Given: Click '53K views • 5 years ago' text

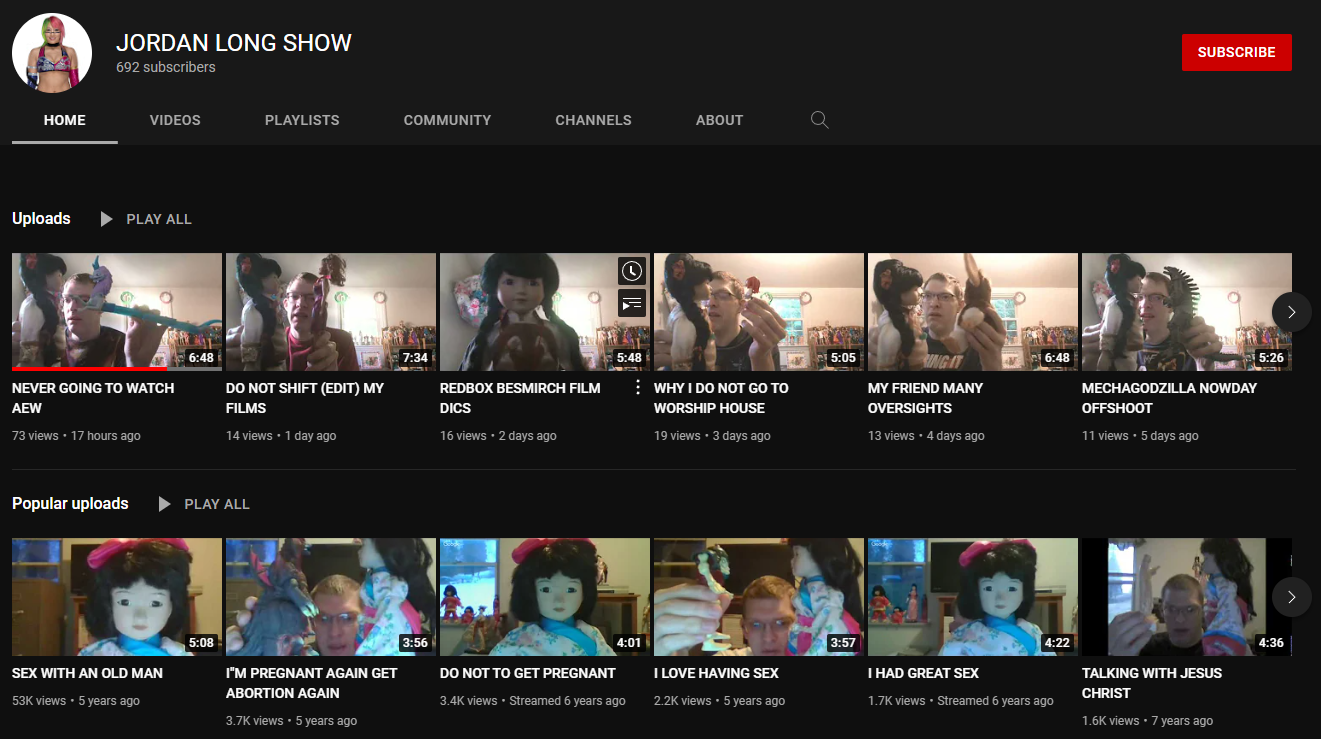Looking at the screenshot, I should click(76, 701).
